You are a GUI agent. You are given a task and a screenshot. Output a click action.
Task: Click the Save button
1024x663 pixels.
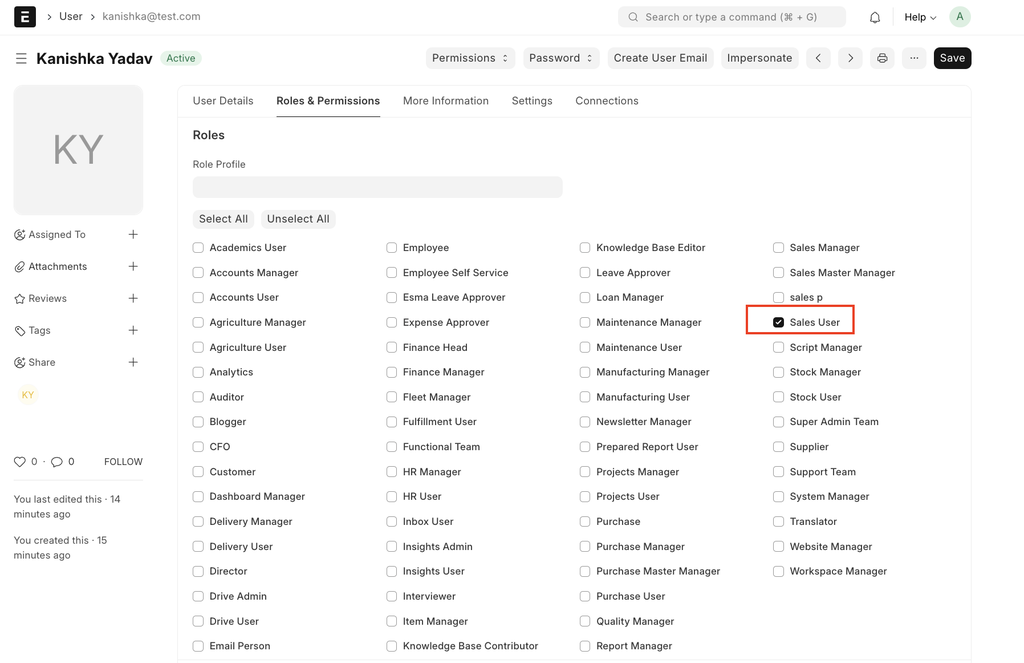click(x=952, y=58)
